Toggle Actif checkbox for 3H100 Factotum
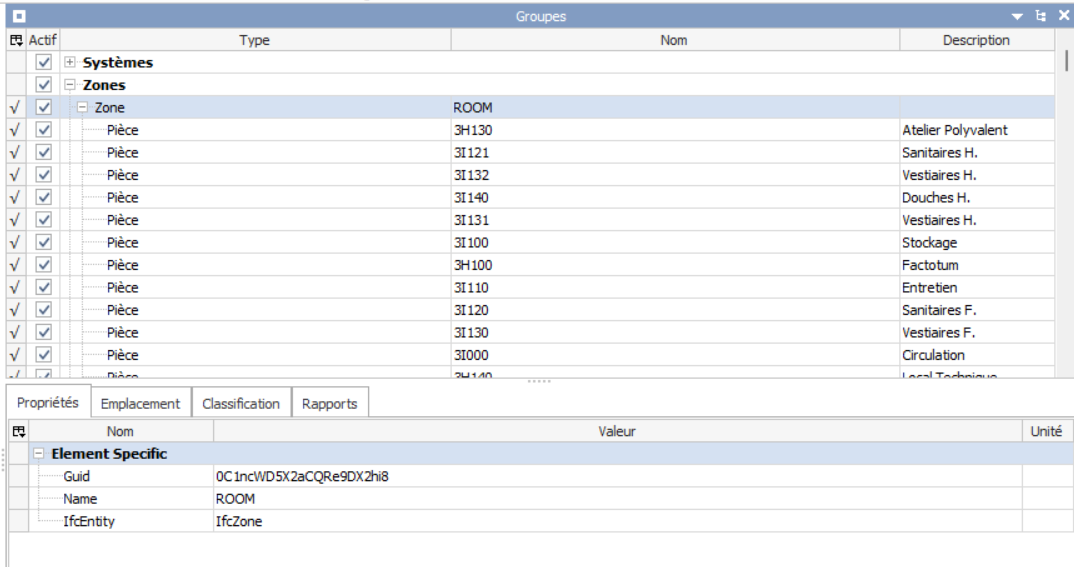Screen dimensions: 1074x567 coord(44,265)
